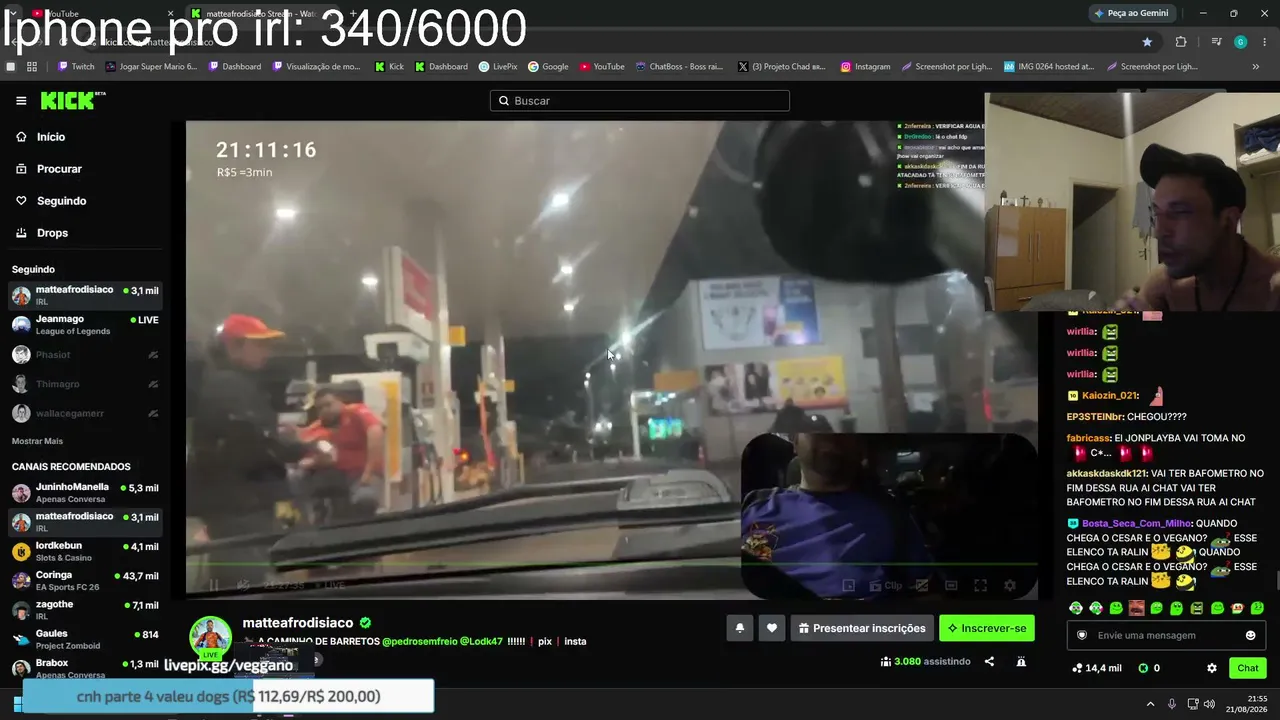Viewport: 1280px width, 720px height.
Task: Open recommended channel Brabox
Action: tap(85, 668)
